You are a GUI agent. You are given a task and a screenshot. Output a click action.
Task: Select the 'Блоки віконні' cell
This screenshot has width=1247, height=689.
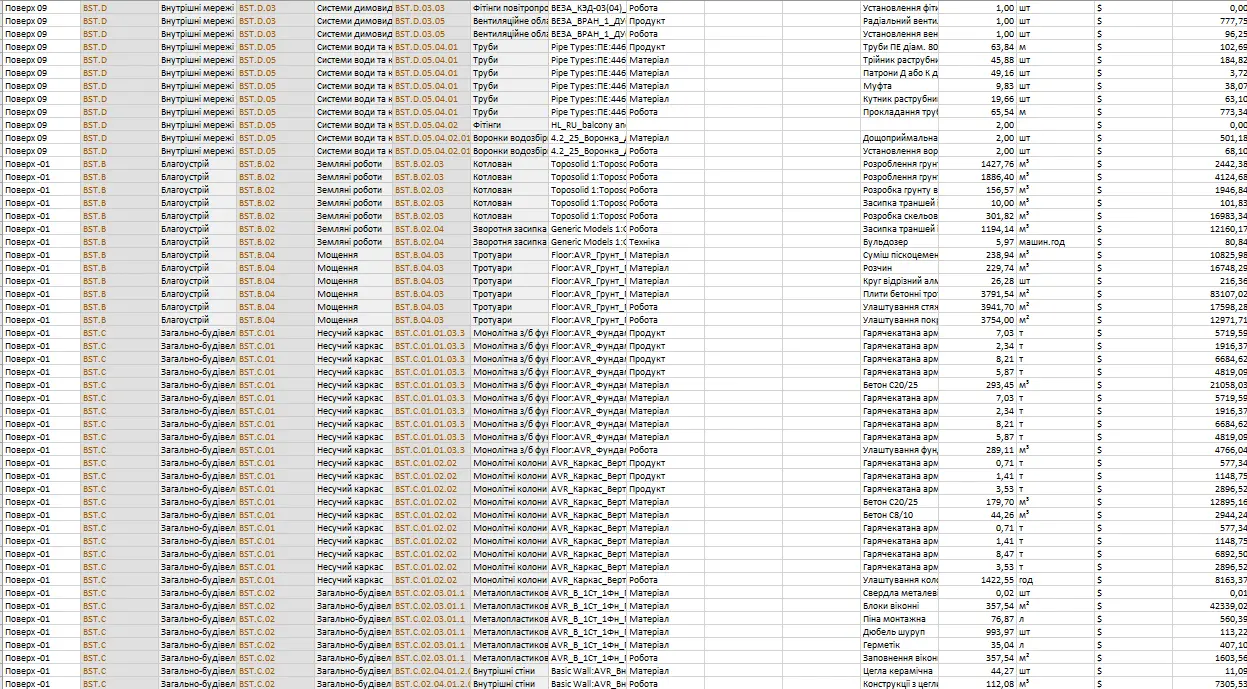pos(900,605)
